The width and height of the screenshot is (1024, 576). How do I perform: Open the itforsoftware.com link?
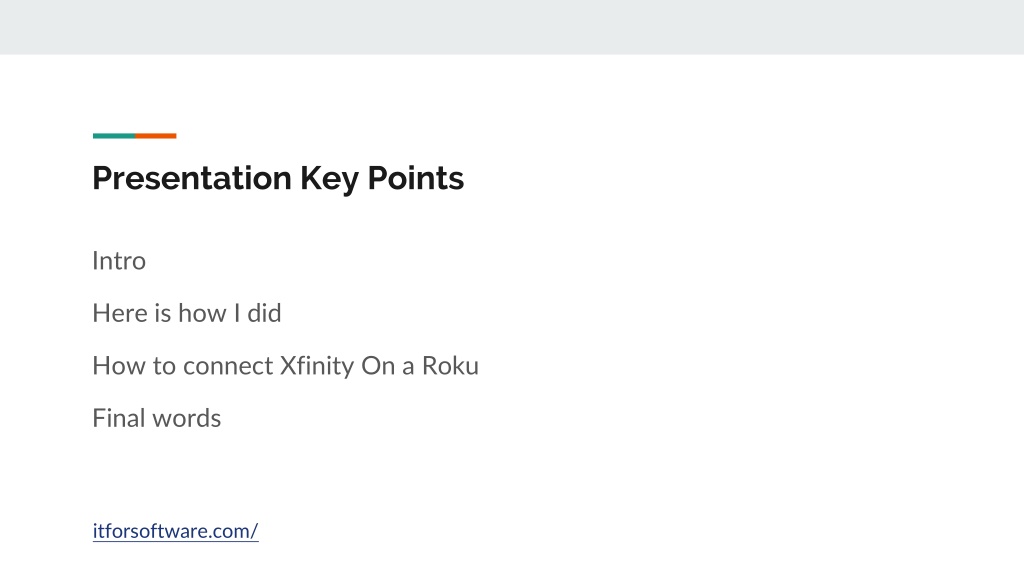point(175,531)
